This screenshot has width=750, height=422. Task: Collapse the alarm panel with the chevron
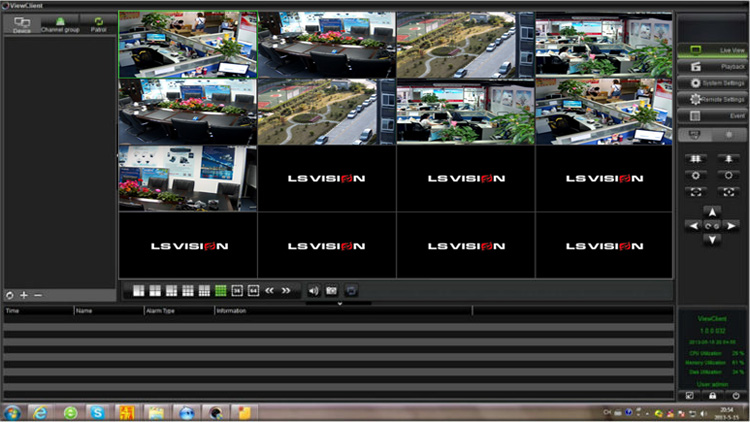pos(340,303)
